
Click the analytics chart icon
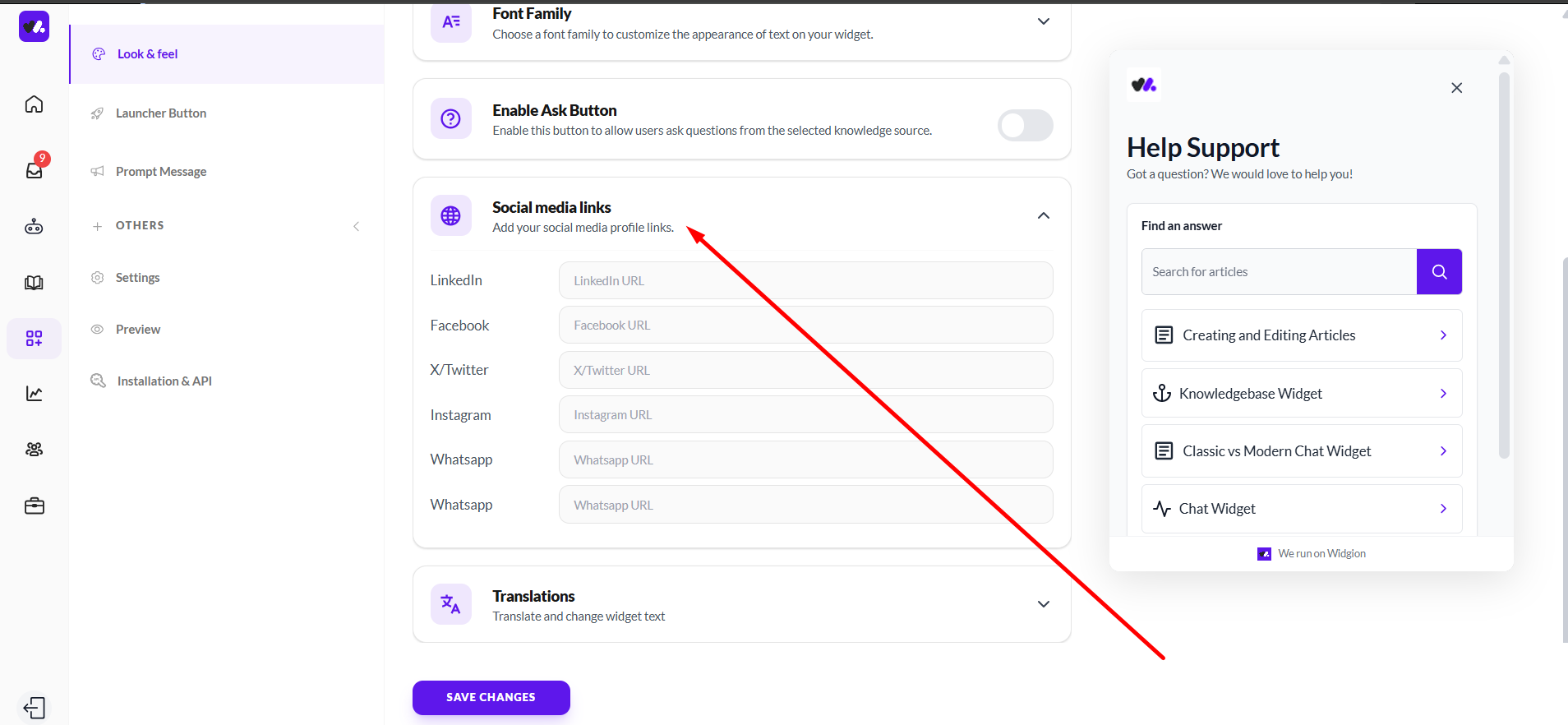click(x=34, y=394)
